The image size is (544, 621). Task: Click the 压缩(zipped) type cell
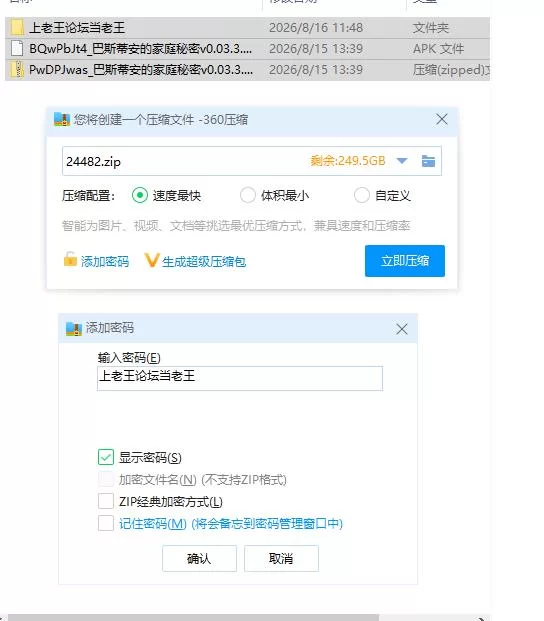pyautogui.click(x=451, y=70)
